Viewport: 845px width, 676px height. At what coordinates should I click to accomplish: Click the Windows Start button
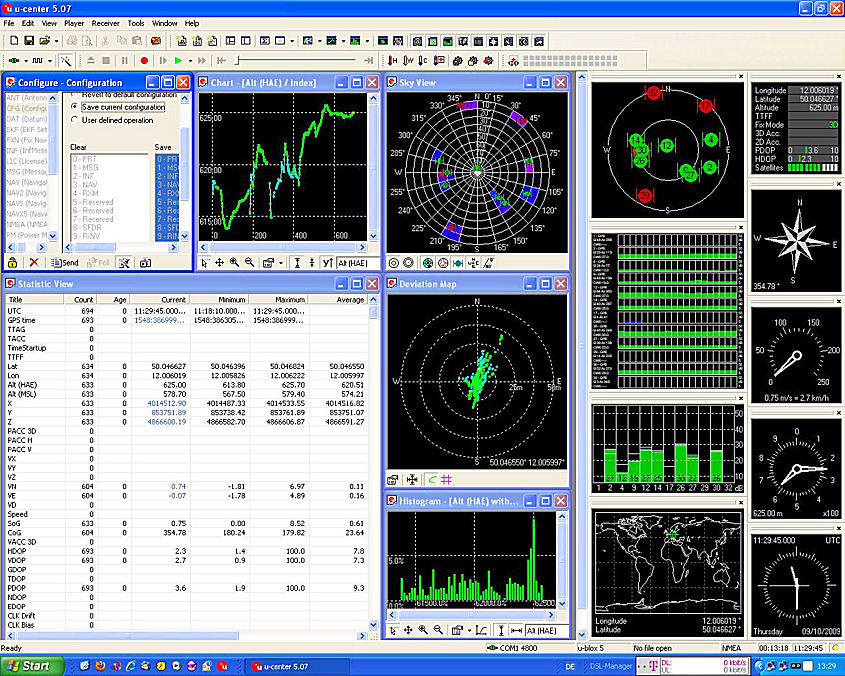(x=32, y=666)
